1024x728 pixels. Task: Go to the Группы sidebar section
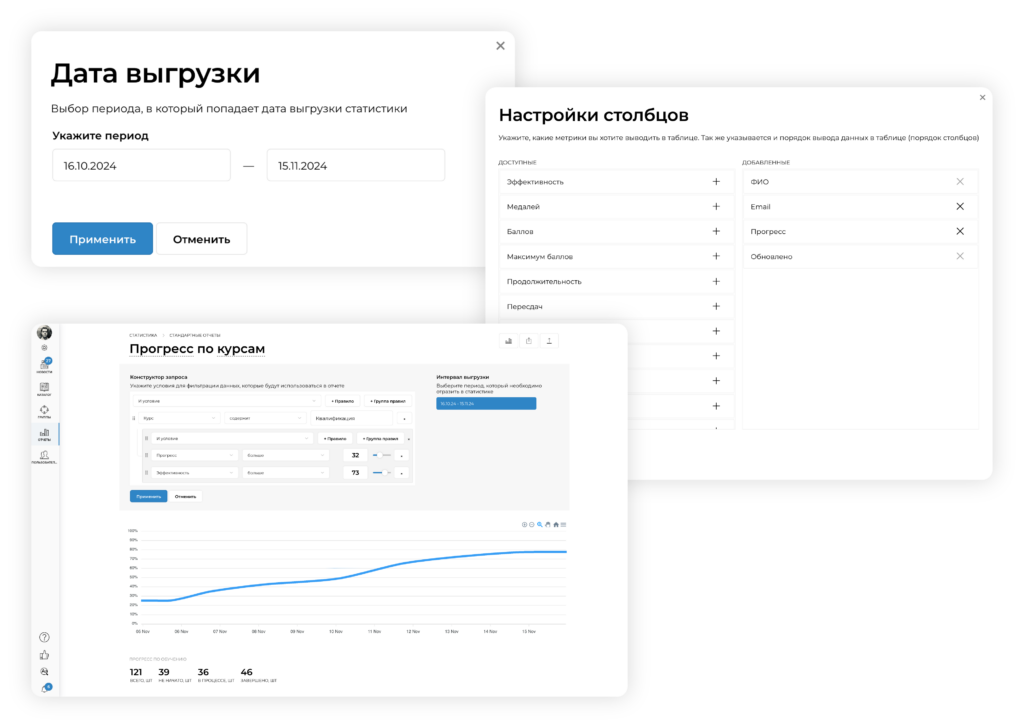pyautogui.click(x=44, y=411)
